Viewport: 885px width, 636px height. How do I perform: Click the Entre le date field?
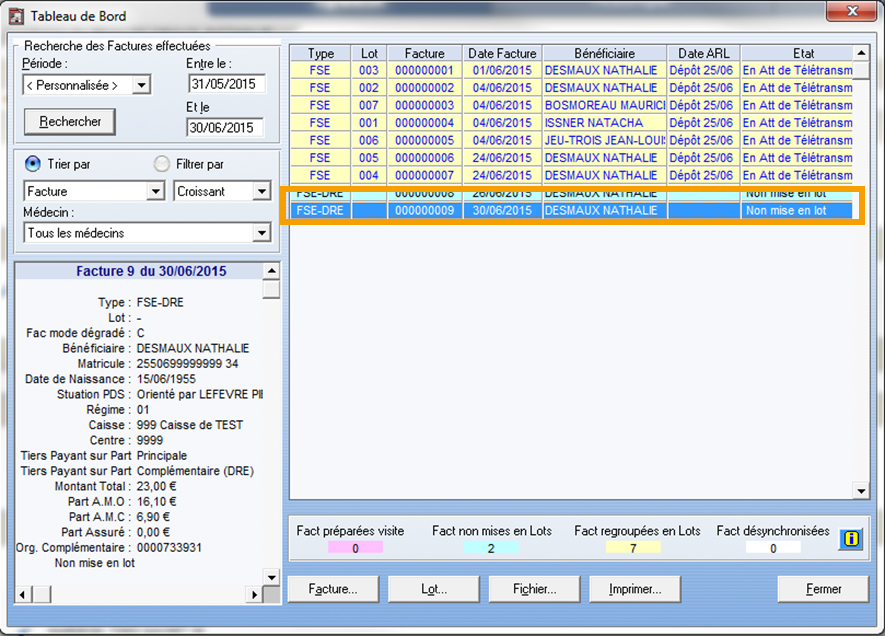tap(226, 84)
